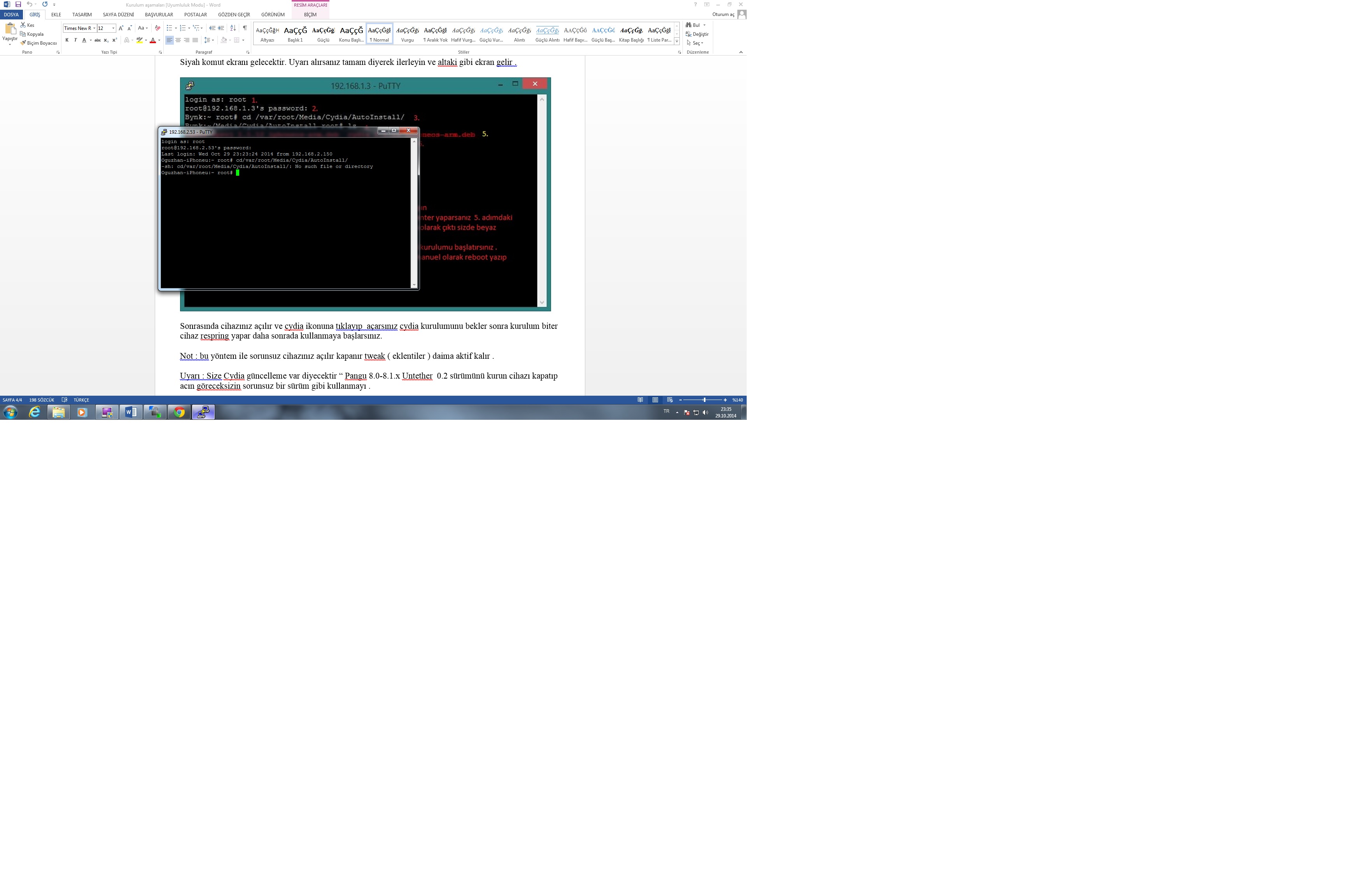Switch to BİÇİM picture tools tab
The width and height of the screenshot is (1372, 894).
click(310, 14)
